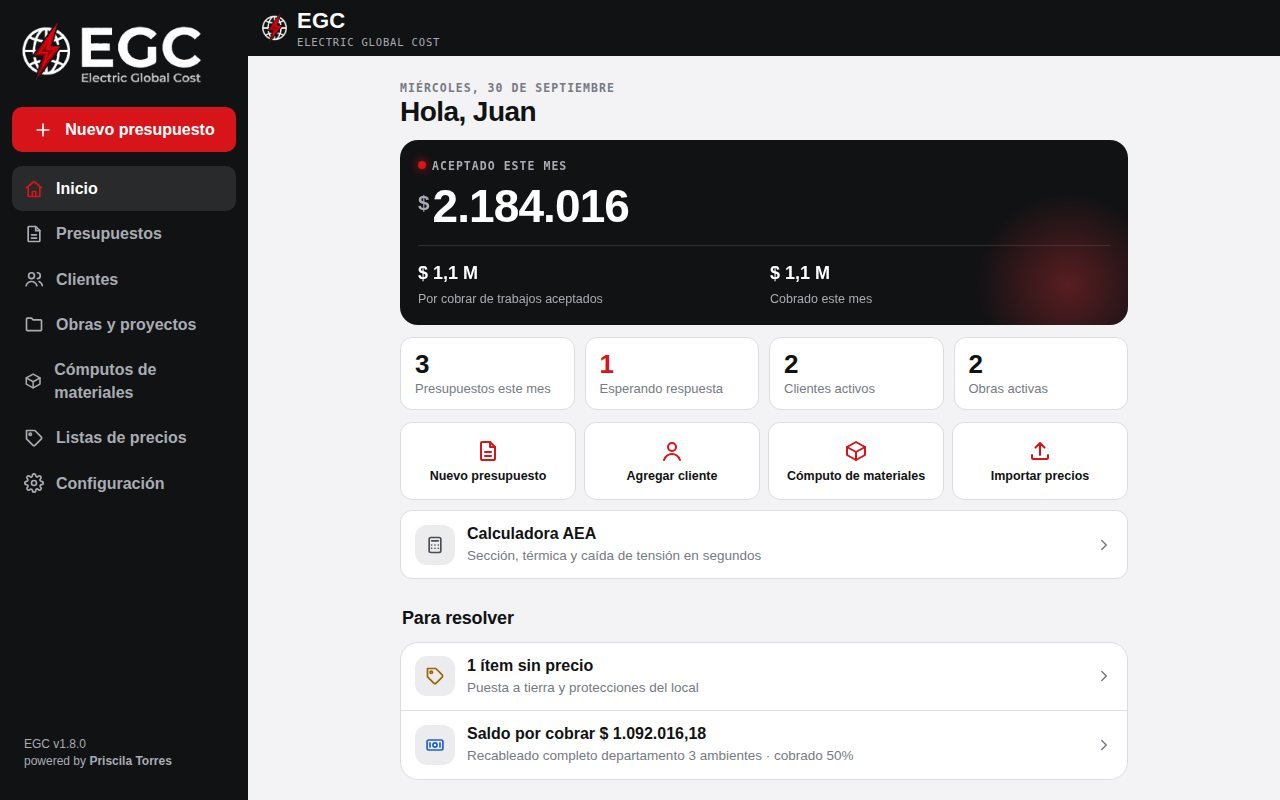Click the $ 2.184.016 accepted amount

point(523,207)
